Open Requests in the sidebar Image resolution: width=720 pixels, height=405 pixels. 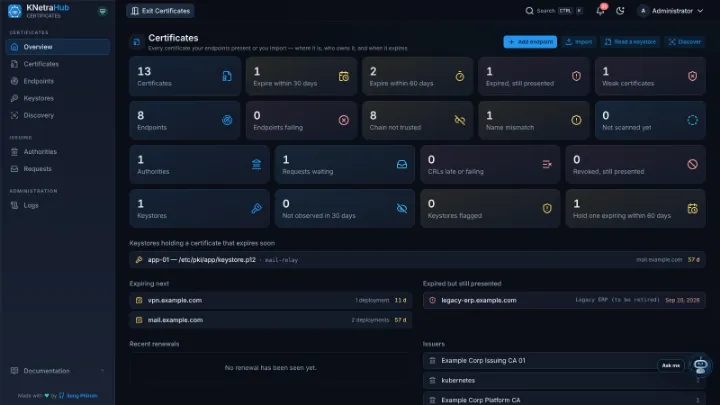pyautogui.click(x=58, y=169)
